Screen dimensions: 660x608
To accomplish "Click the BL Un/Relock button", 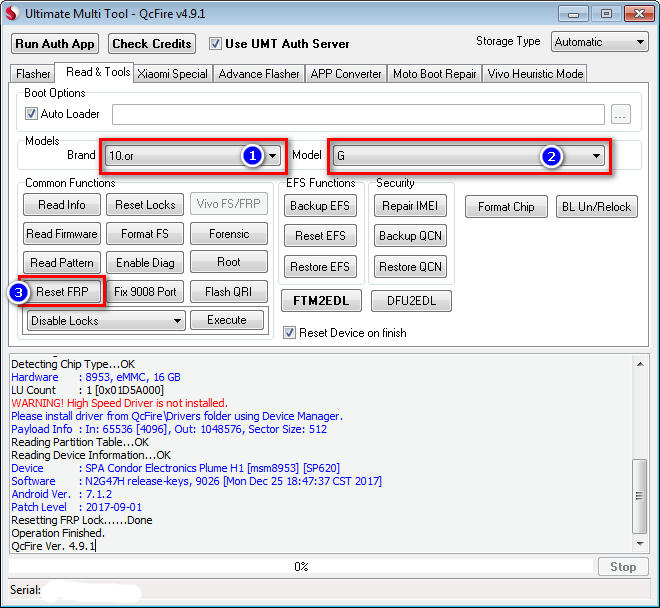I will point(596,207).
